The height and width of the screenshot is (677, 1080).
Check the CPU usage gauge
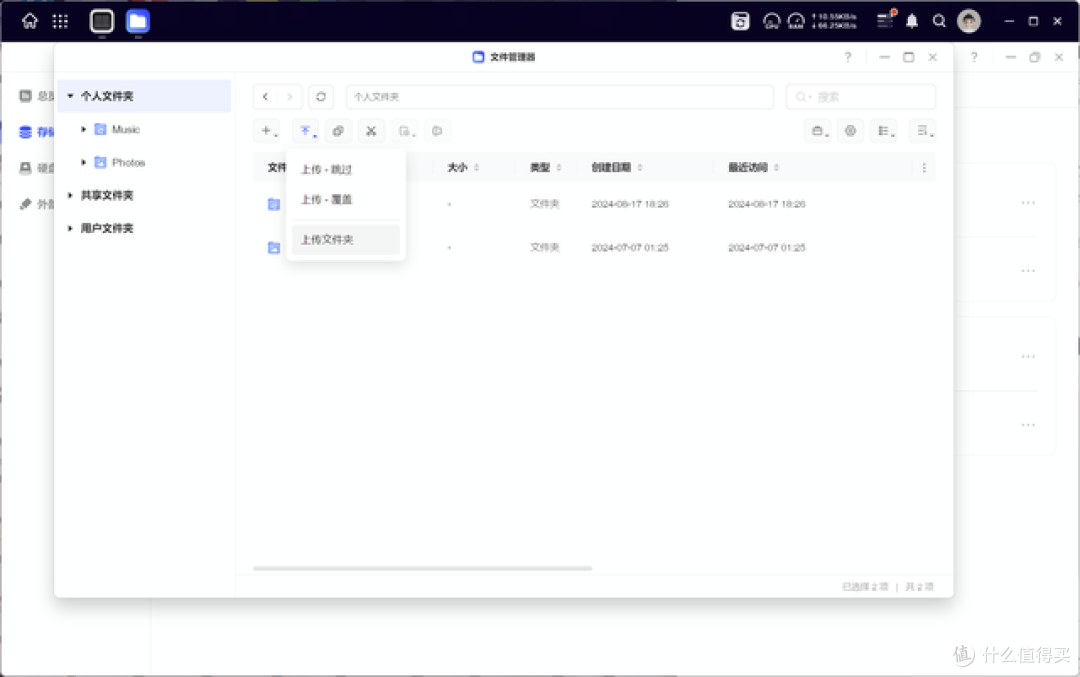point(771,21)
